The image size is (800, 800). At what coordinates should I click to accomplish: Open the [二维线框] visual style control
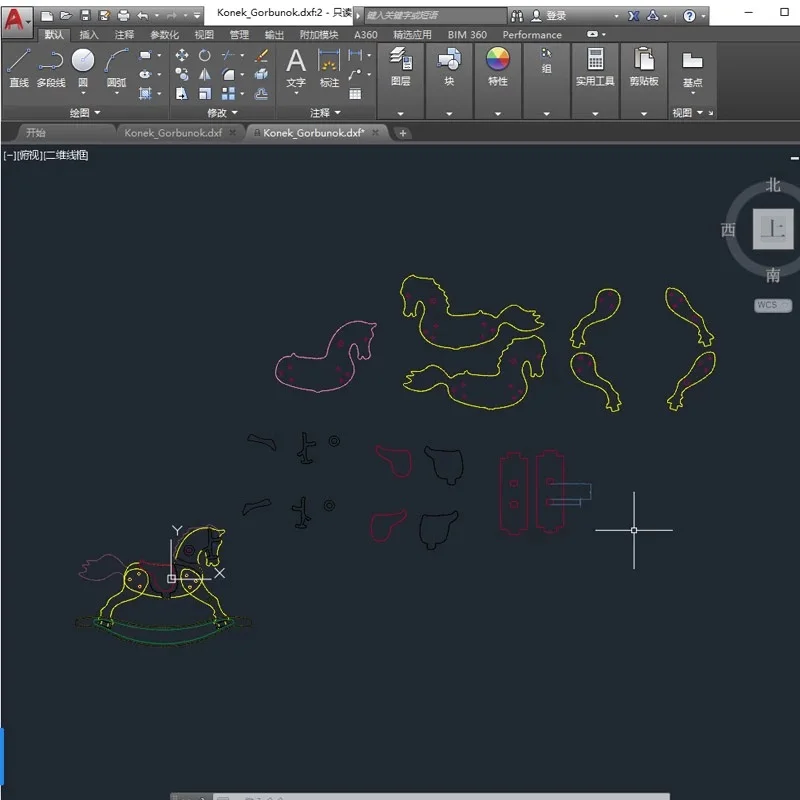66,155
